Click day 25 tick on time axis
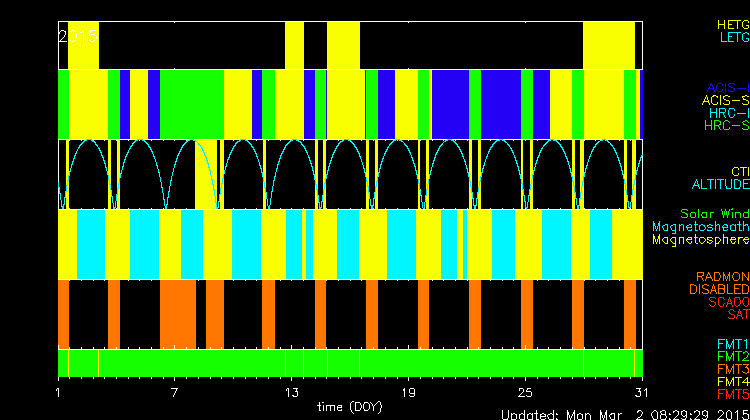750x420 pixels. pyautogui.click(x=524, y=392)
